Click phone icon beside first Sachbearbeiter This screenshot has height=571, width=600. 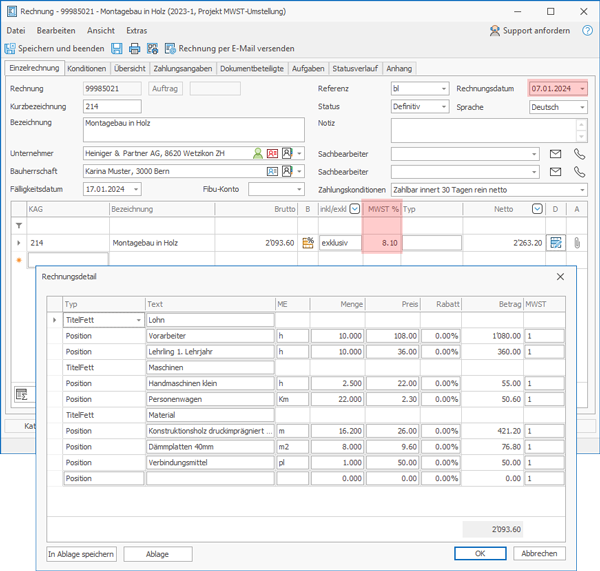click(579, 154)
